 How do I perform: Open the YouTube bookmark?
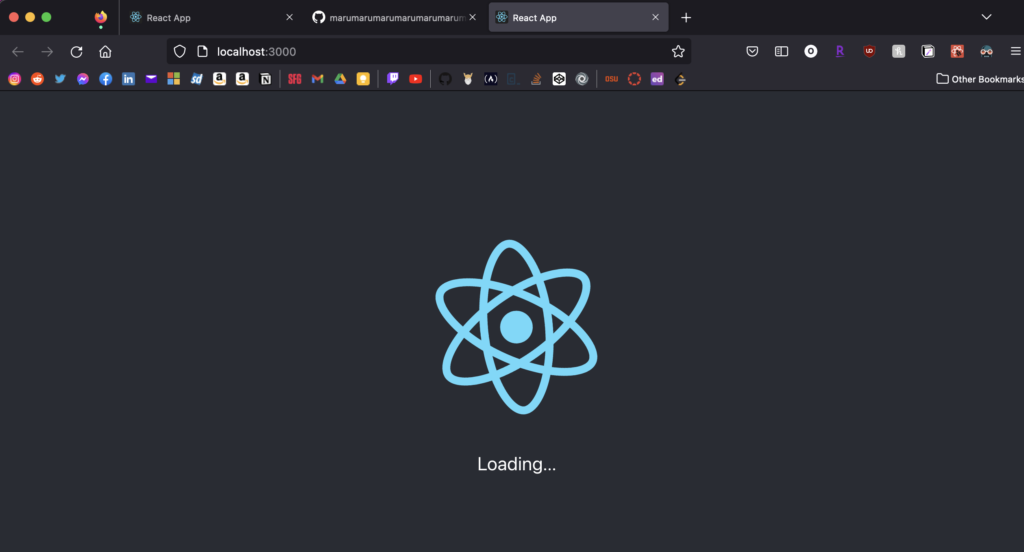[x=415, y=79]
